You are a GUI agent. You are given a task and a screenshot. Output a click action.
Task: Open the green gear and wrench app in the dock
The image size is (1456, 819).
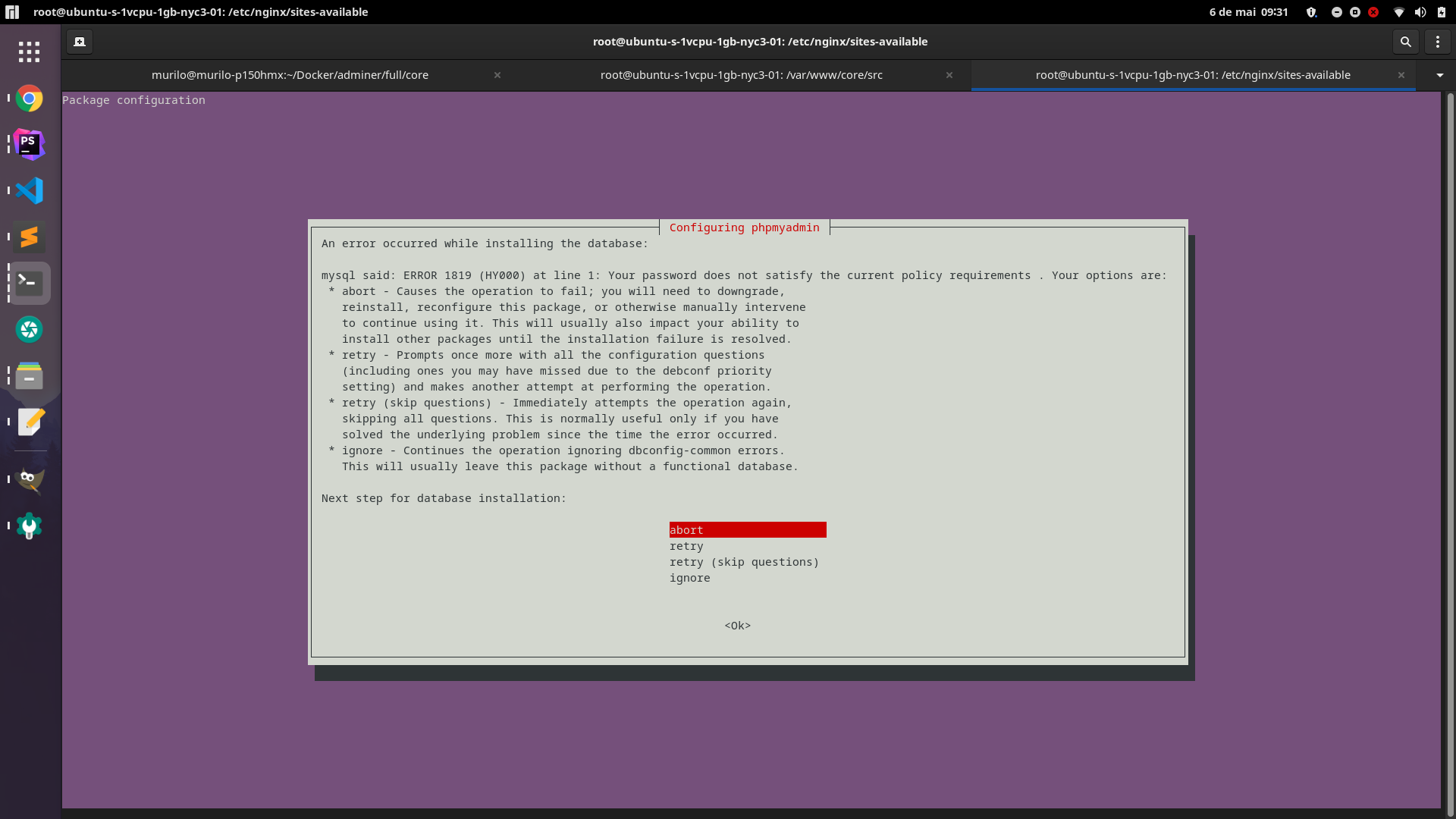click(29, 526)
